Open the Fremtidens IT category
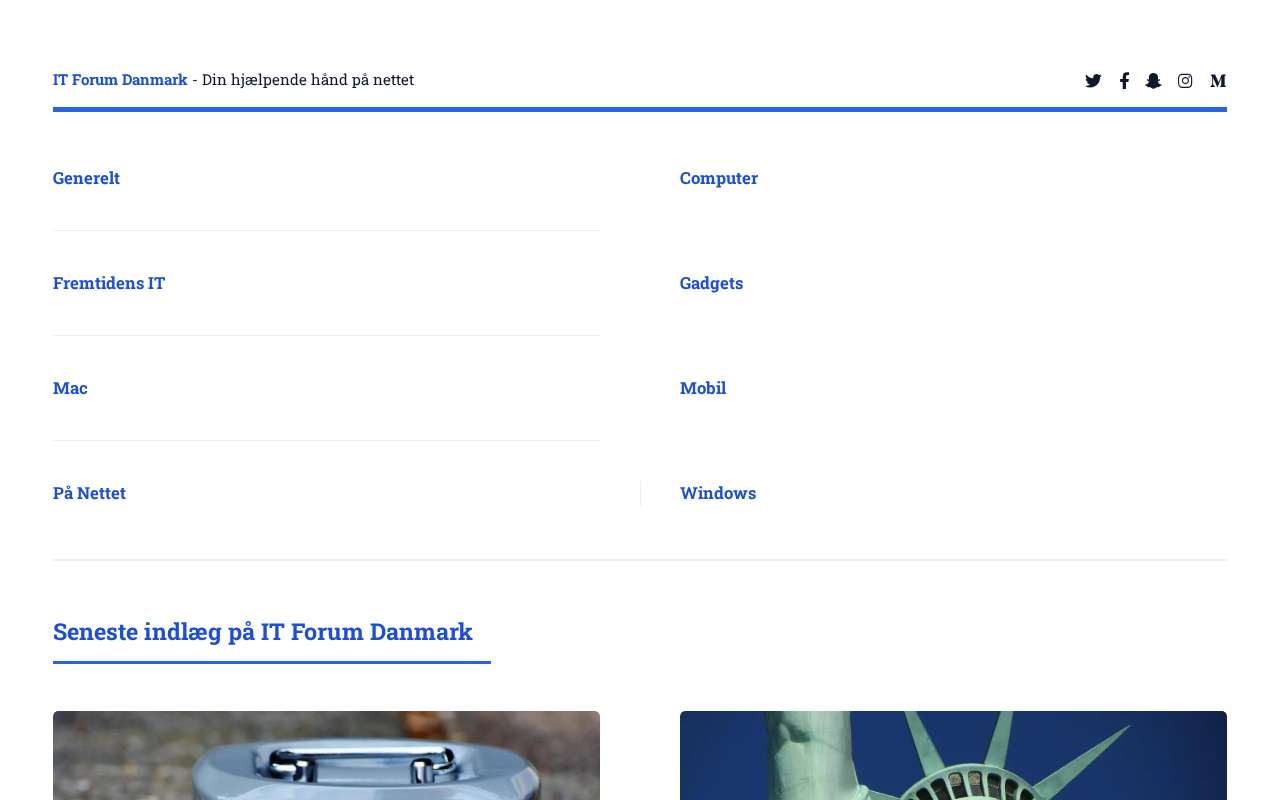 coord(109,283)
